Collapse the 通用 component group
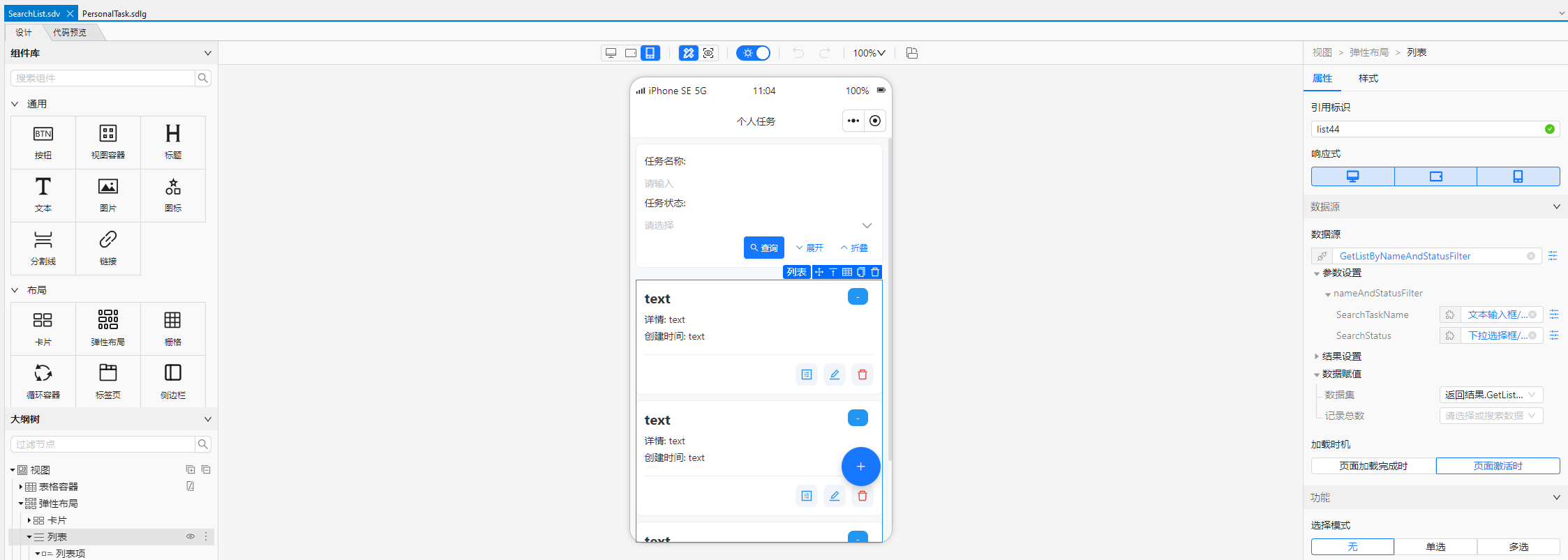The height and width of the screenshot is (560, 1568). (15, 104)
